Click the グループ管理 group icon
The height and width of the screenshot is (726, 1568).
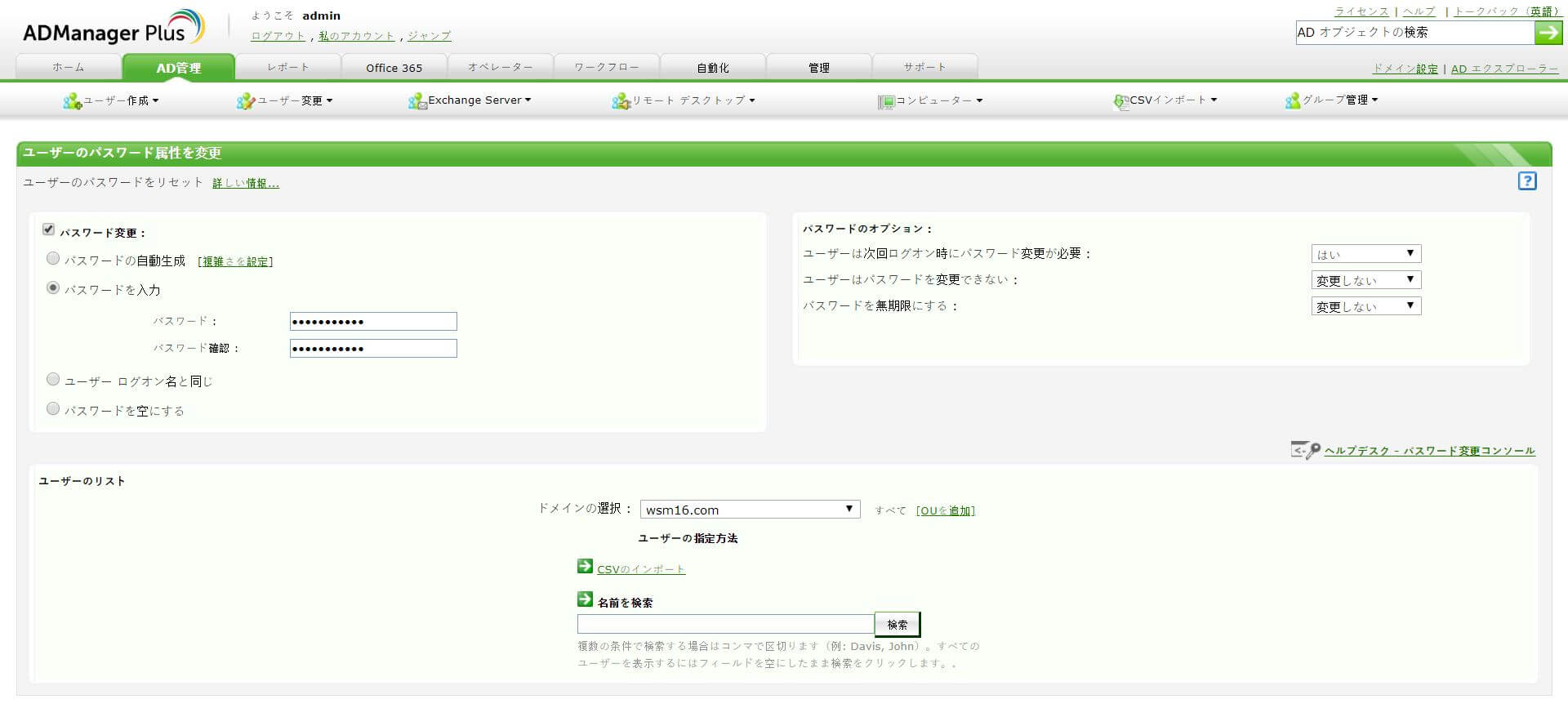click(1292, 101)
